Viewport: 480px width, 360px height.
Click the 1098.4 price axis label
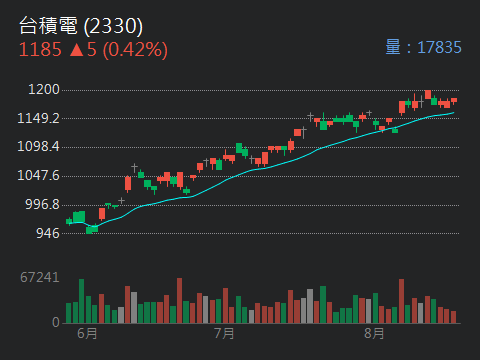coord(38,146)
